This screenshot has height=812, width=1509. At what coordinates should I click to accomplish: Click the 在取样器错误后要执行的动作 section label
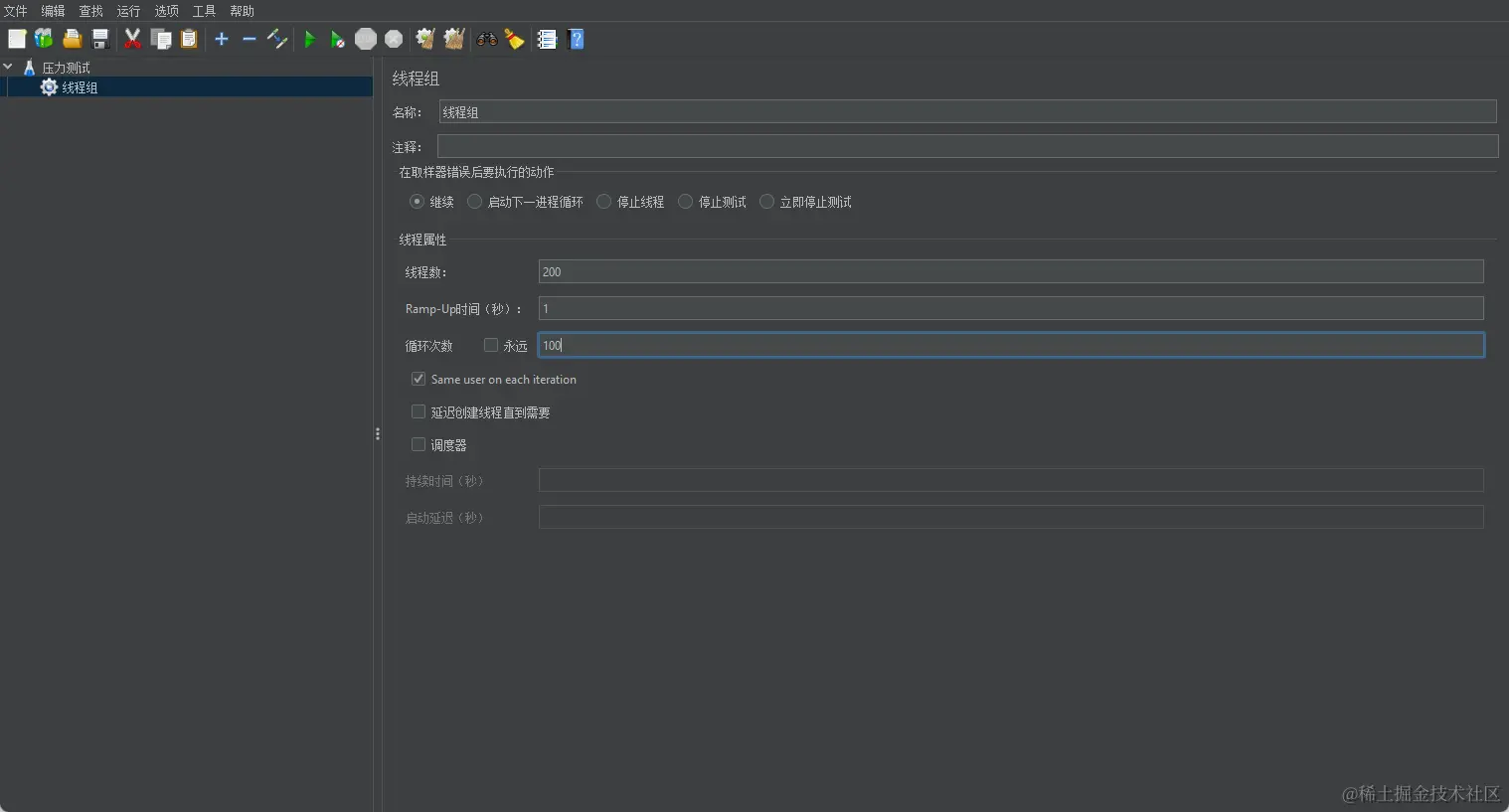(x=476, y=172)
